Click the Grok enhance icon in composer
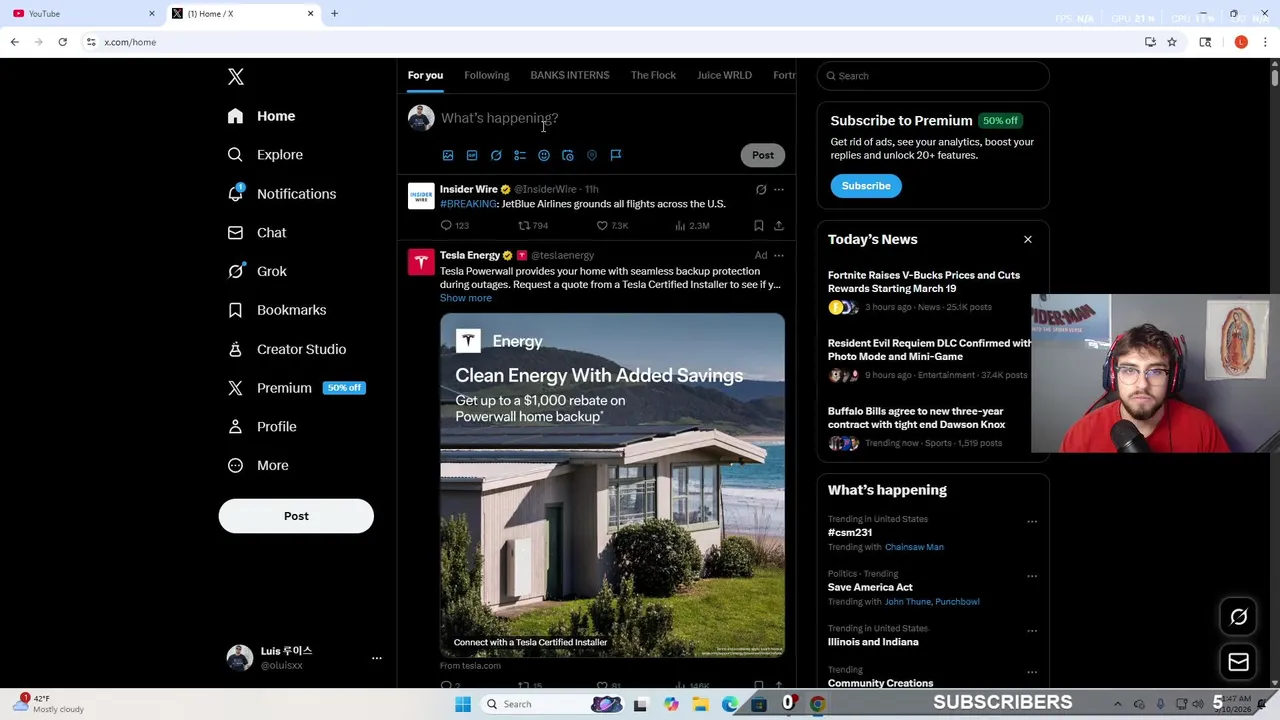This screenshot has width=1280, height=720. (496, 155)
